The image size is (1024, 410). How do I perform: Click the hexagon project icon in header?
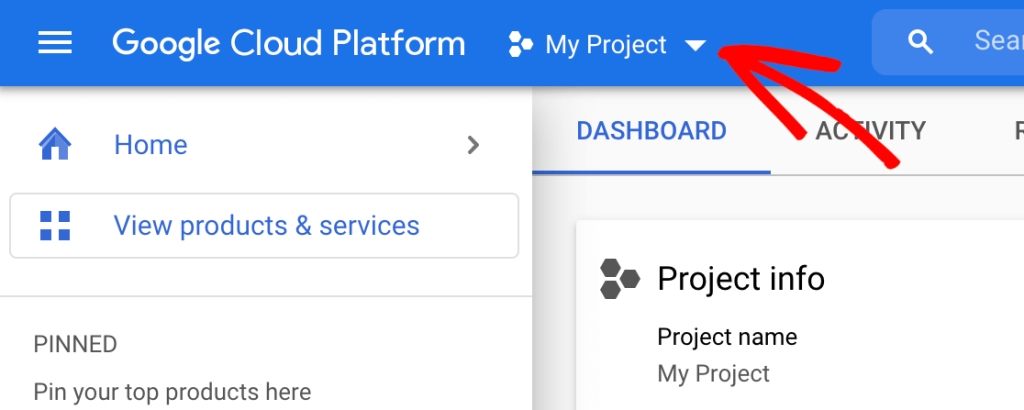click(x=521, y=44)
